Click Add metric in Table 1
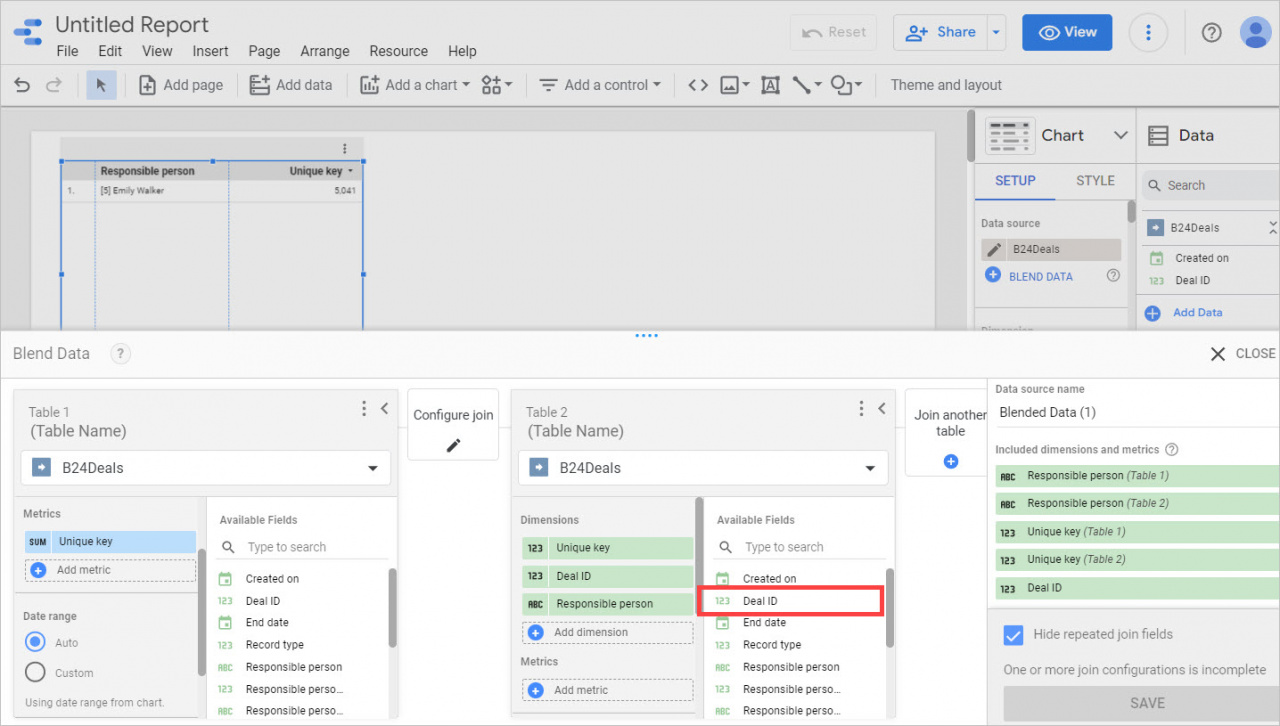 pos(110,570)
